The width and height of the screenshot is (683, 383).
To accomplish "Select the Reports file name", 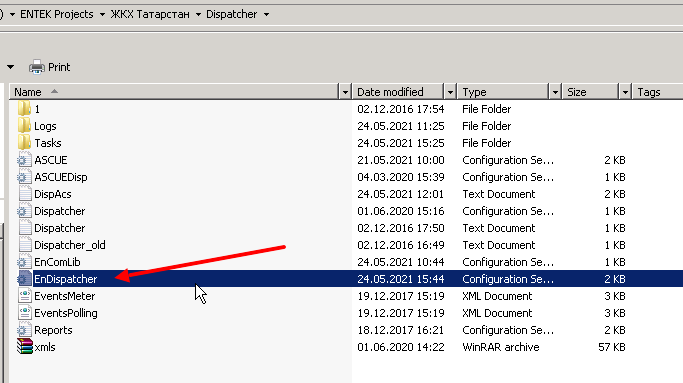I will pyautogui.click(x=53, y=330).
